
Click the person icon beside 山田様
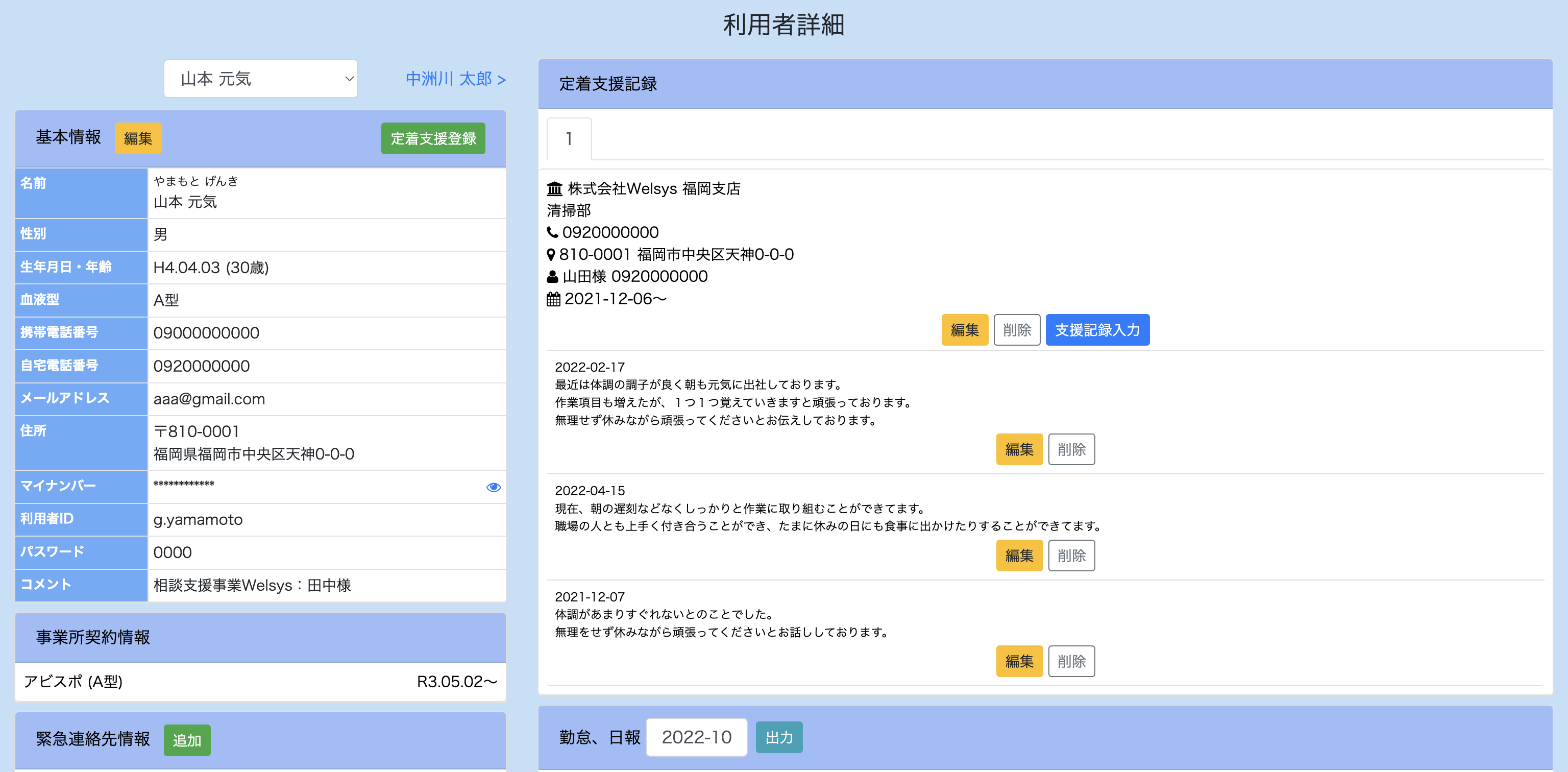(552, 277)
